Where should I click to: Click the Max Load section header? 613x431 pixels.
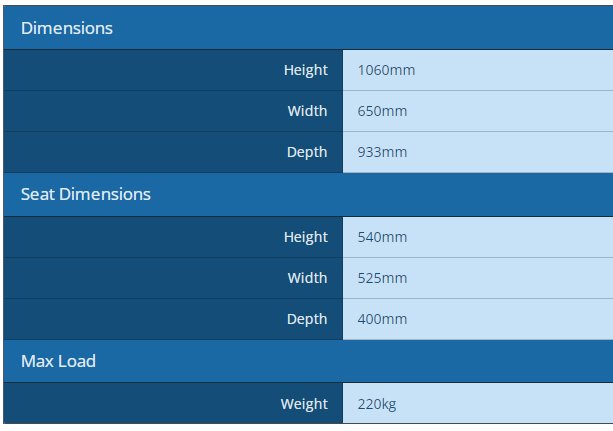58,361
